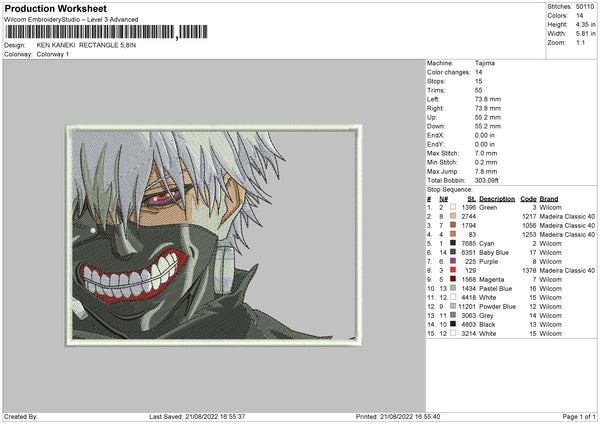The width and height of the screenshot is (600, 424).
Task: Click the Max Jump value 7.8 mm
Action: coord(486,171)
